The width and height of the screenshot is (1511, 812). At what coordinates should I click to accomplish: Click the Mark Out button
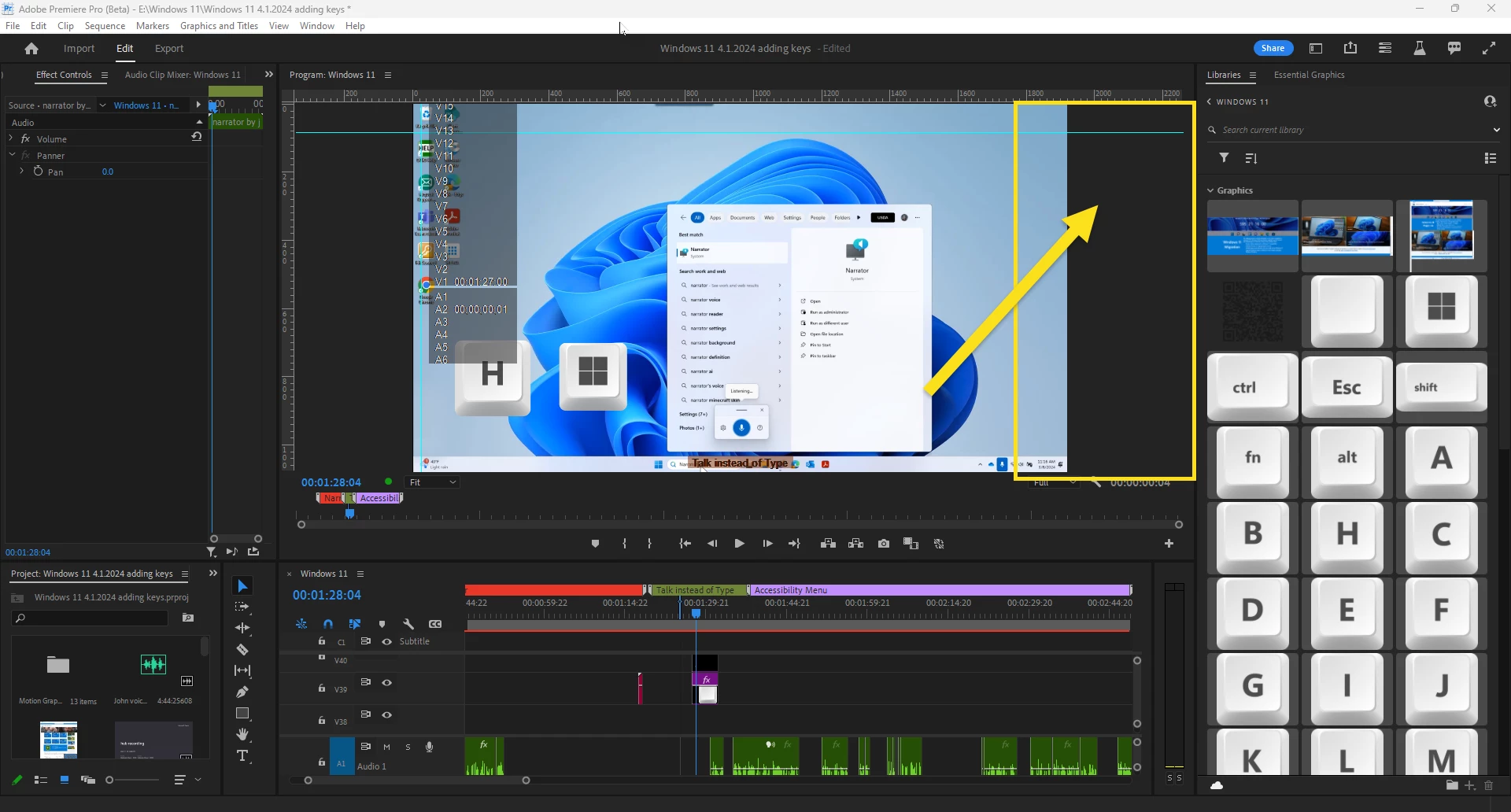(x=649, y=544)
